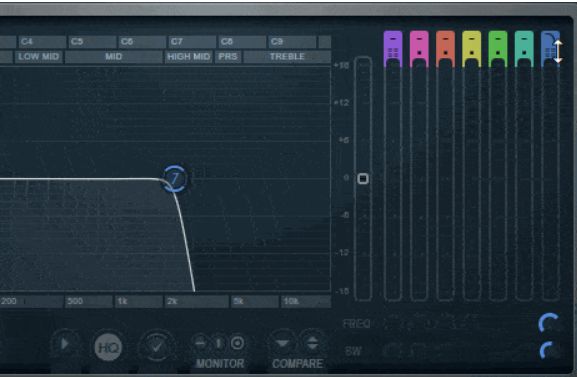This screenshot has height=377, width=577.
Task: Click the green band level slider track
Action: pyautogui.click(x=498, y=180)
